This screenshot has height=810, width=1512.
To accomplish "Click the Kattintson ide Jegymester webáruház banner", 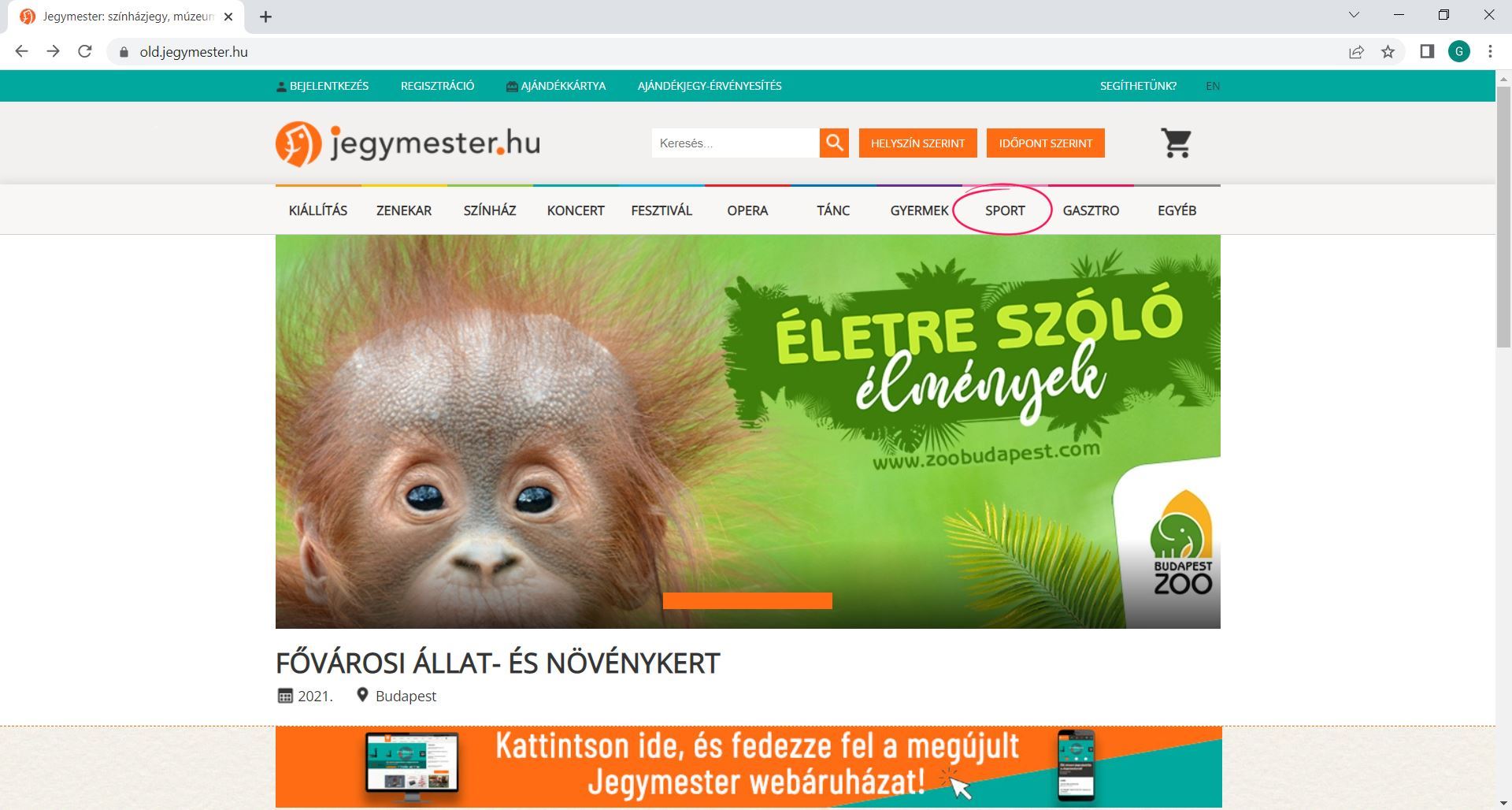I will click(748, 767).
